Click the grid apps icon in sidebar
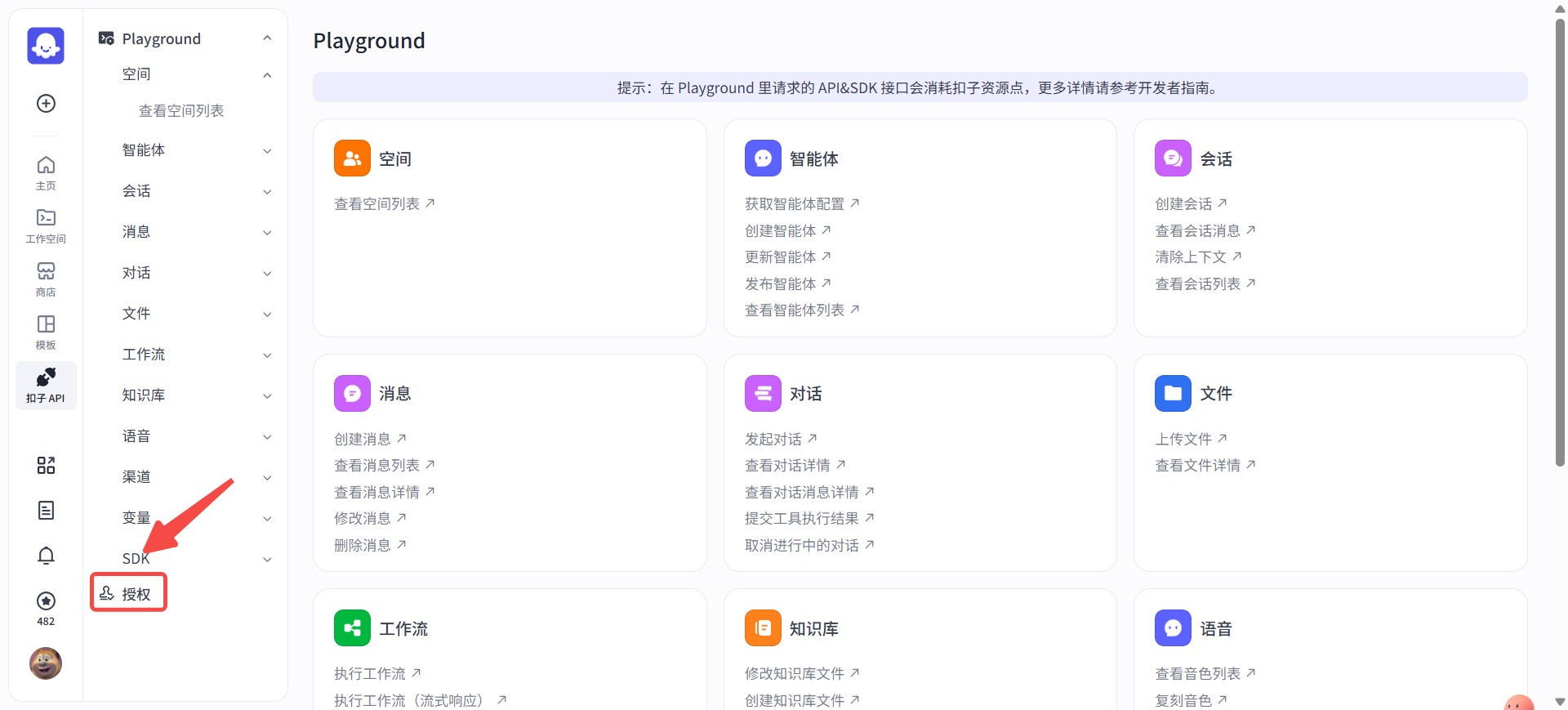 coord(46,465)
